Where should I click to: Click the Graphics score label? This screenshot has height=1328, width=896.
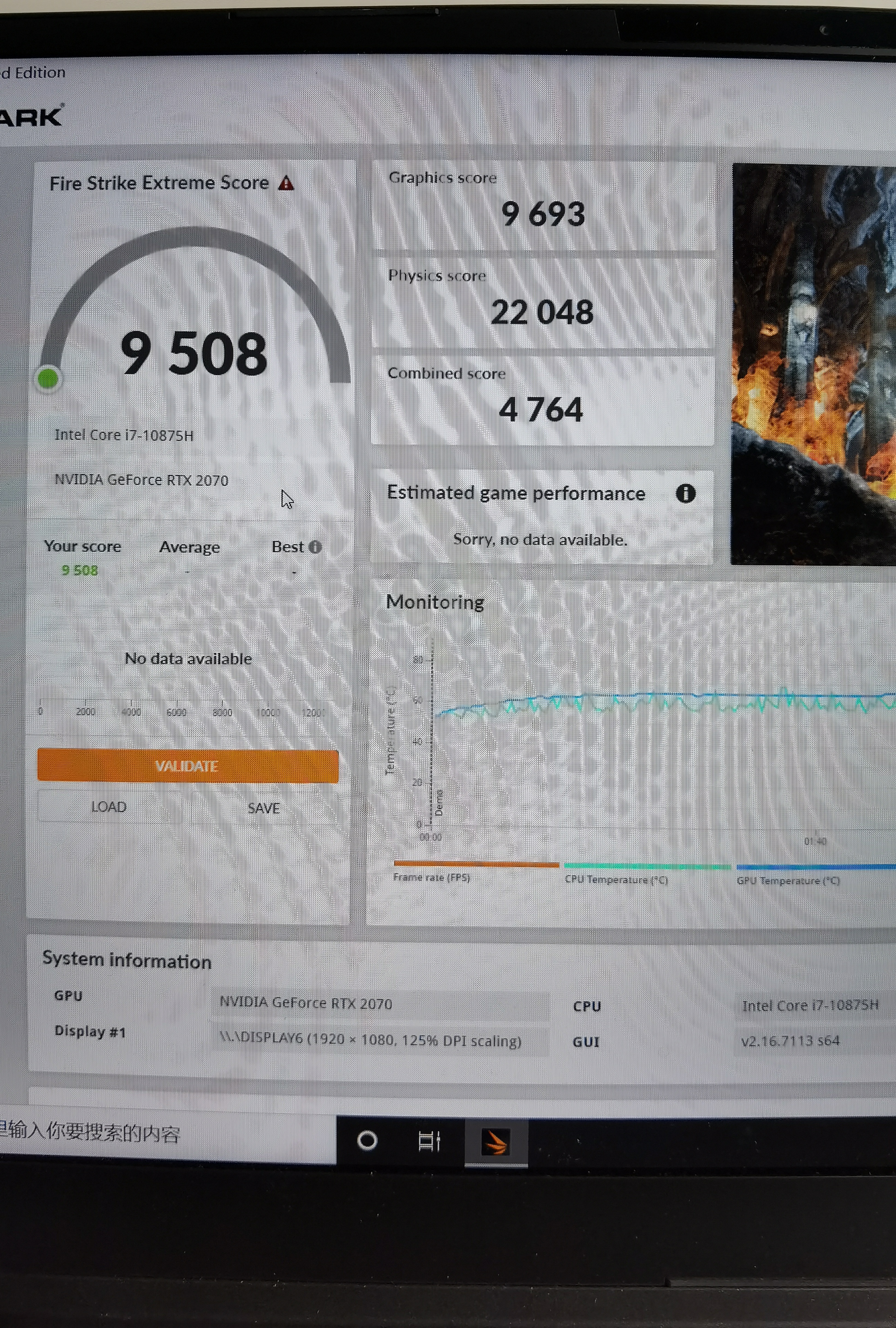[x=442, y=178]
